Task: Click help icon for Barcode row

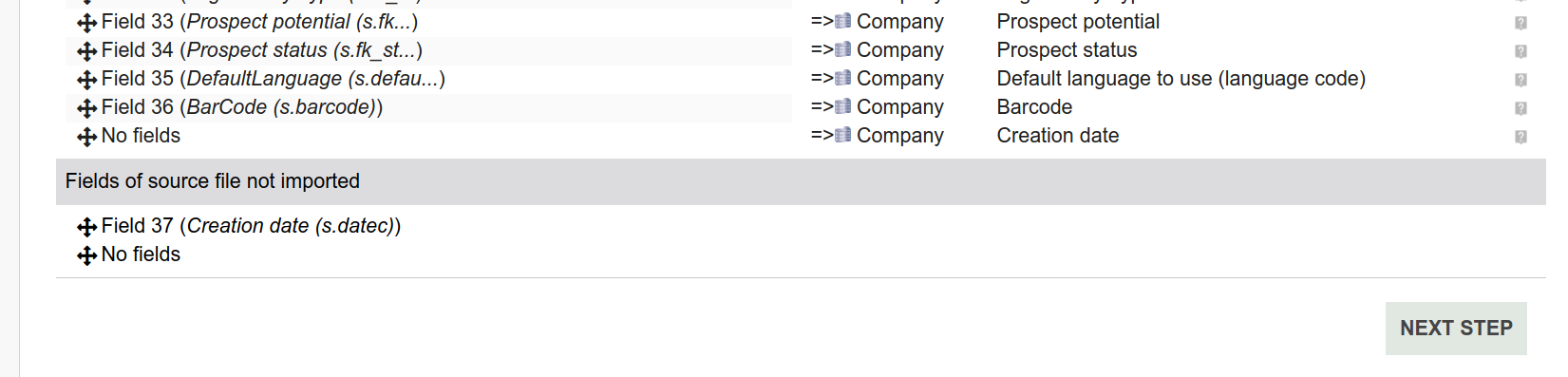Action: (1521, 108)
